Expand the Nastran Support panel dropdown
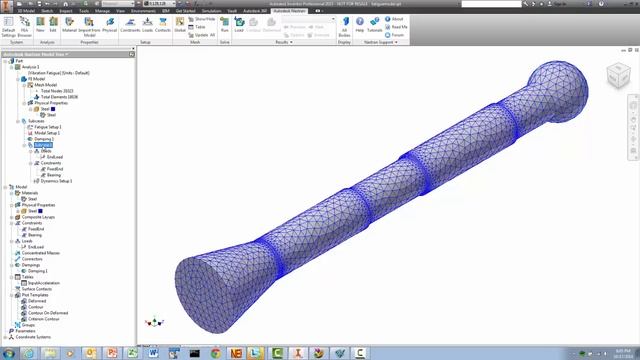This screenshot has height=360, width=640. coord(396,42)
